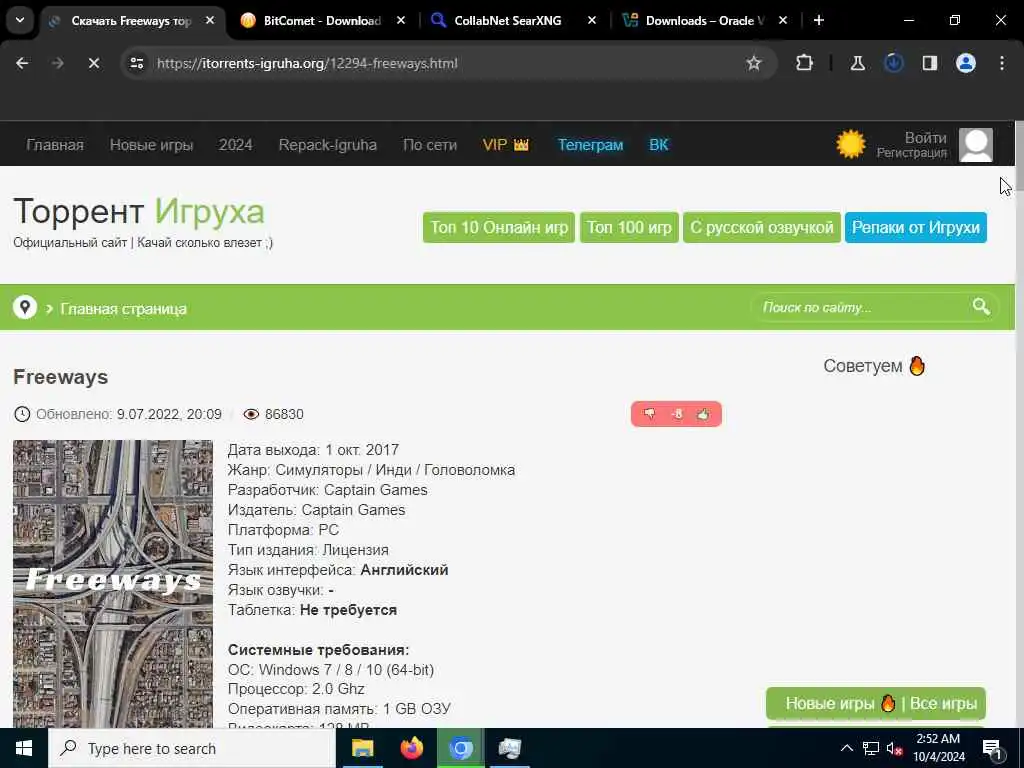Open the downloads icon in toolbar
Image resolution: width=1024 pixels, height=768 pixels.
[893, 63]
